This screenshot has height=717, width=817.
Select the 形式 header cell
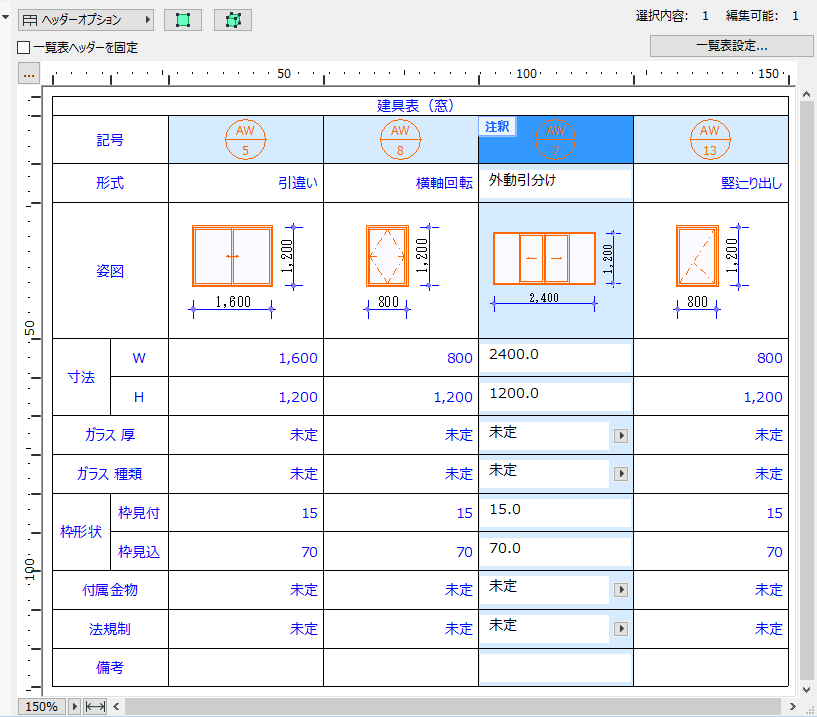110,183
